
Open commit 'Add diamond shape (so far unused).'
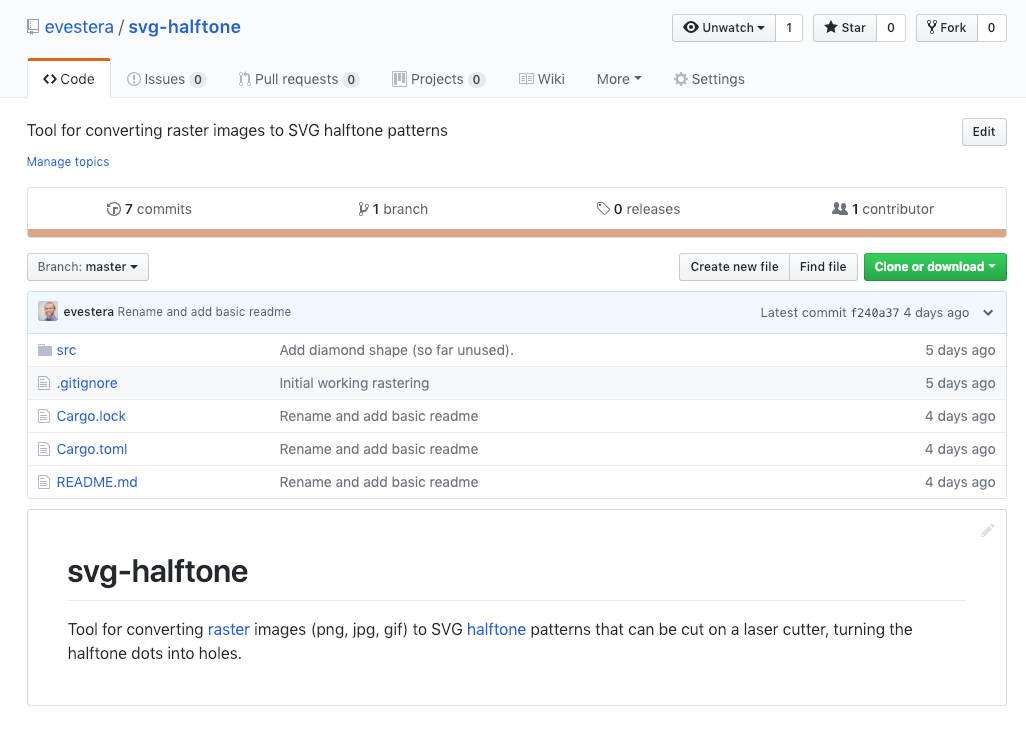coord(397,350)
